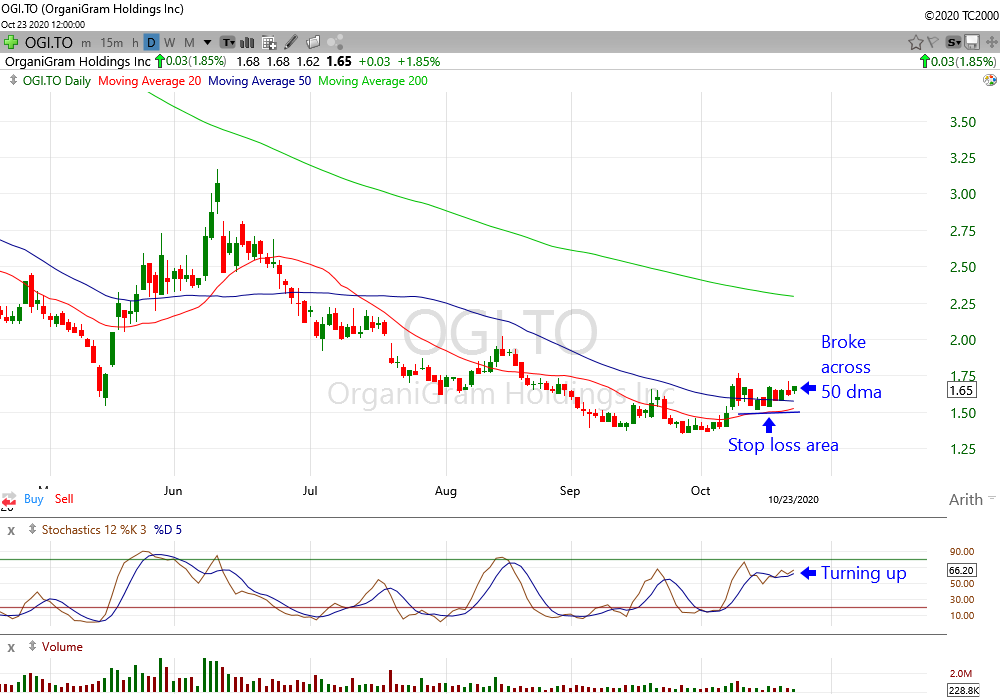Click the add indicator grid icon
The height and width of the screenshot is (700, 1000).
269,43
